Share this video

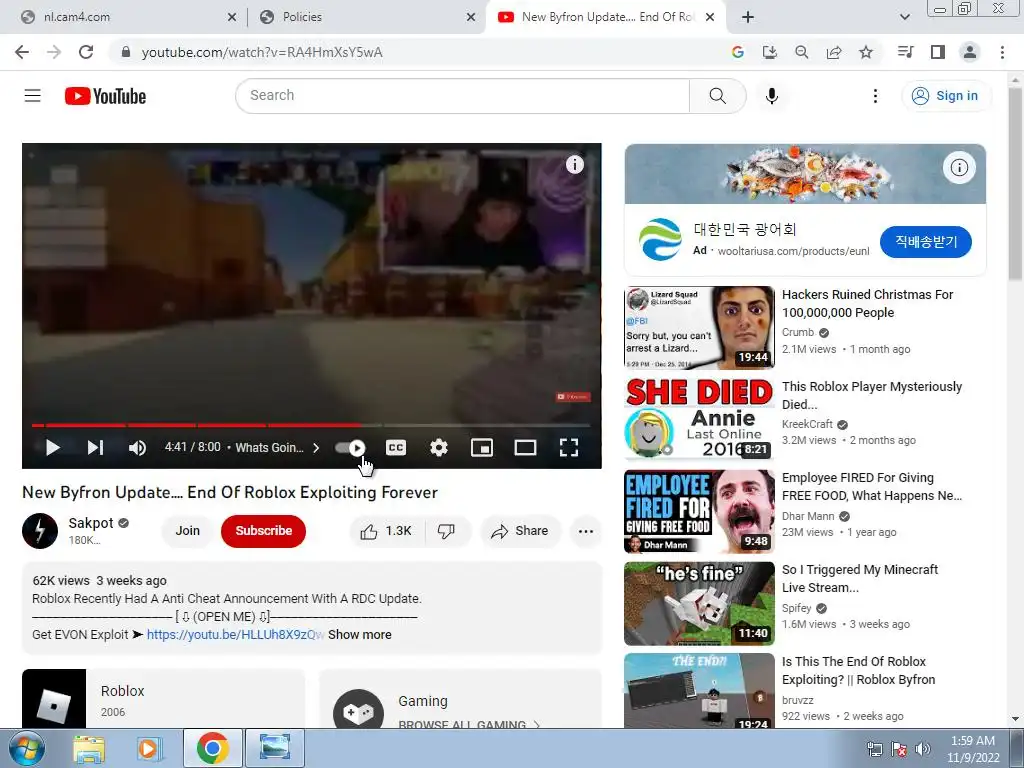[520, 531]
